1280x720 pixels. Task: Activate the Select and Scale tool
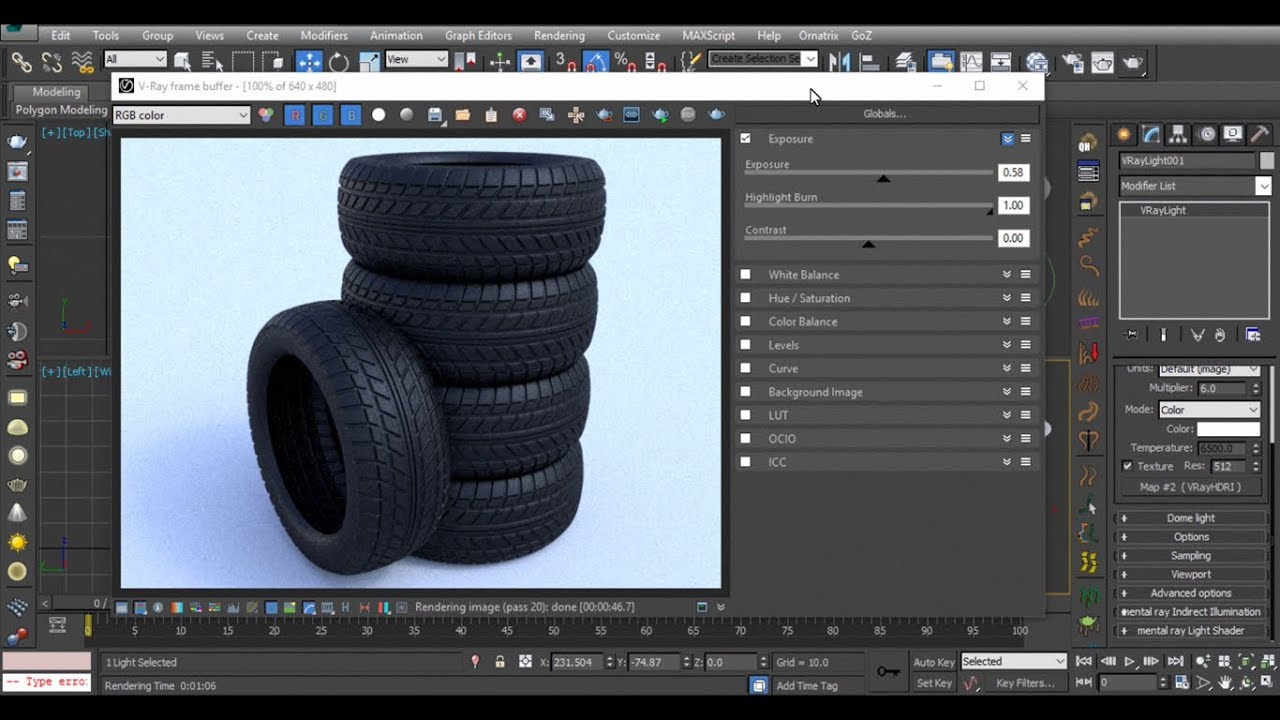pyautogui.click(x=369, y=61)
